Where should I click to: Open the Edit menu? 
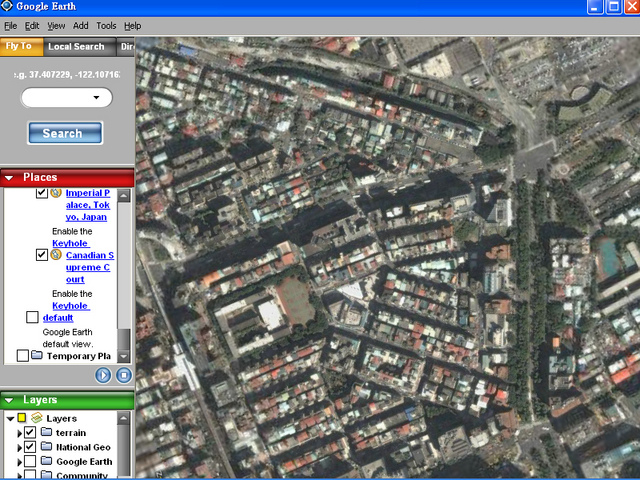point(32,26)
